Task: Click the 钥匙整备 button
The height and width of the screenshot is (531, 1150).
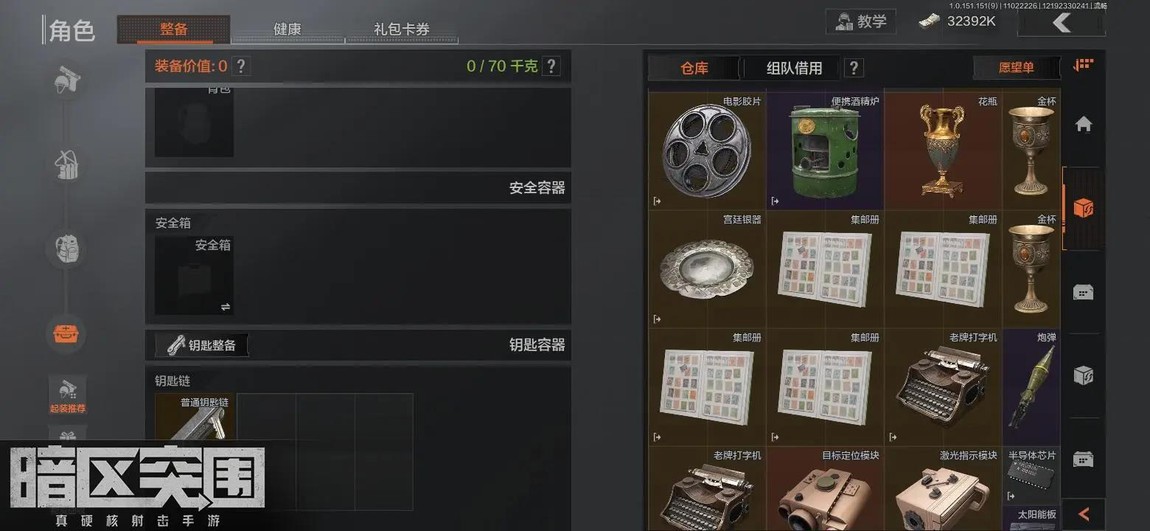Action: click(202, 345)
